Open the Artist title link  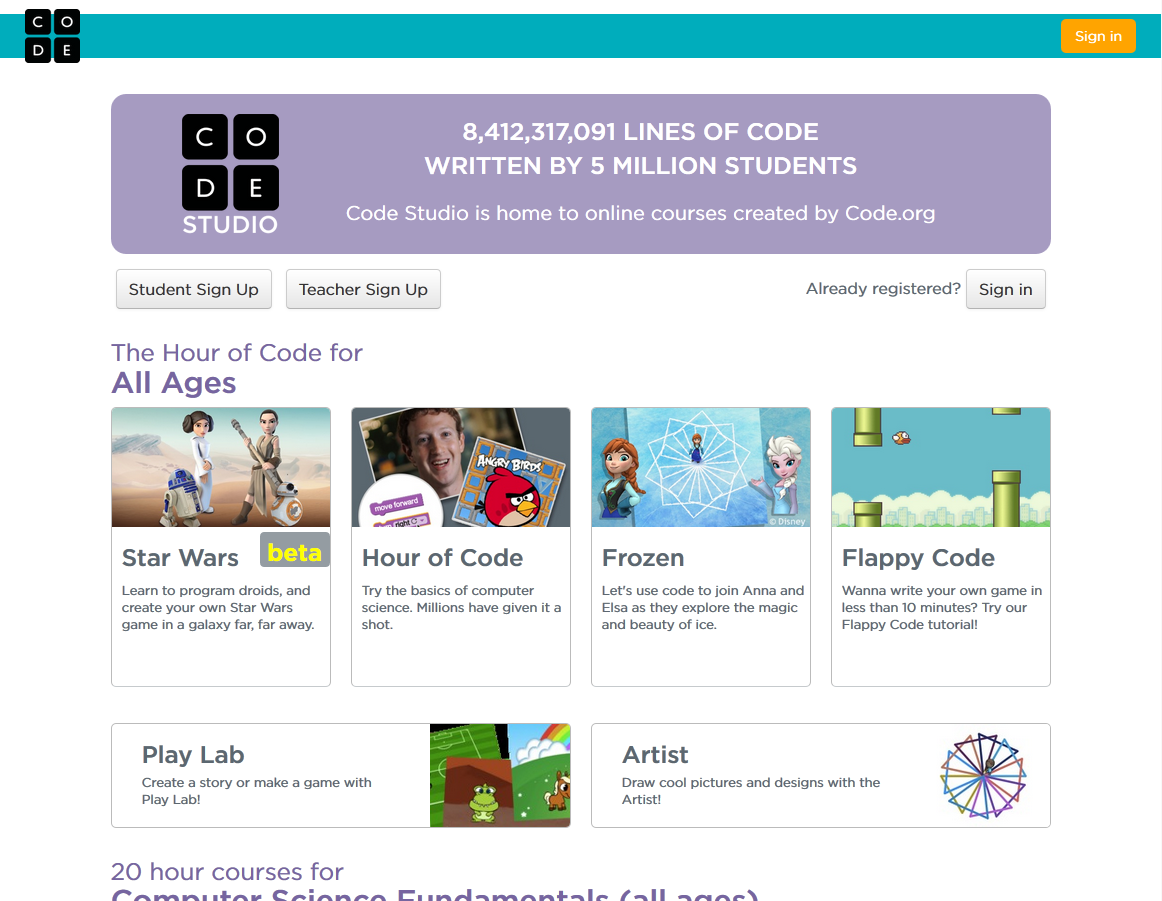[x=655, y=755]
